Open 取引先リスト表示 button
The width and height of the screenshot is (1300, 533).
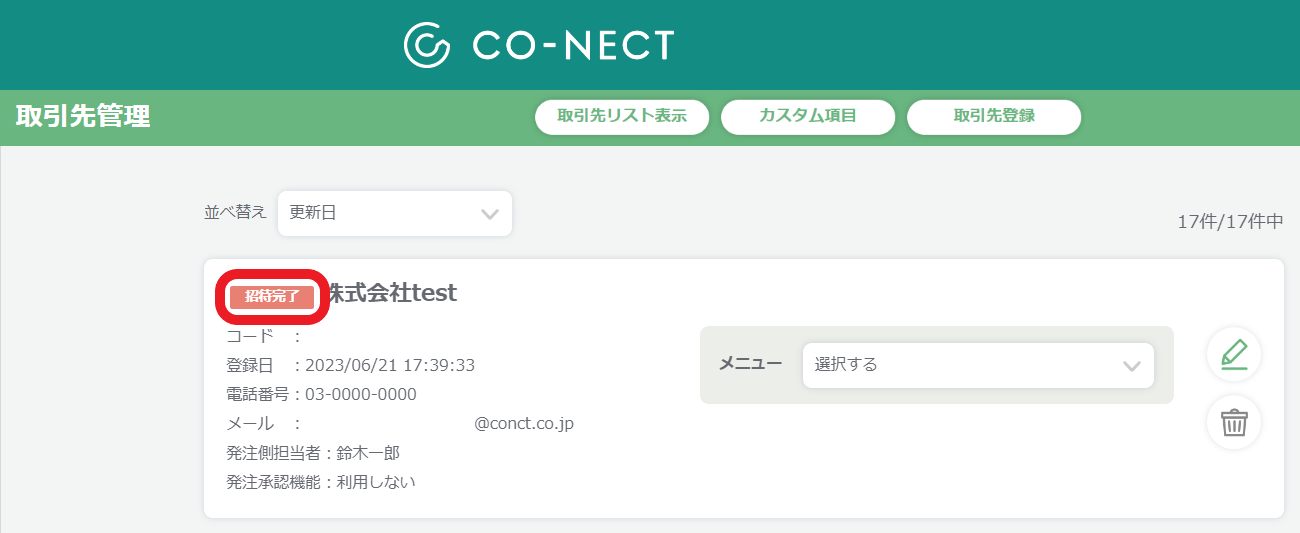[x=622, y=116]
